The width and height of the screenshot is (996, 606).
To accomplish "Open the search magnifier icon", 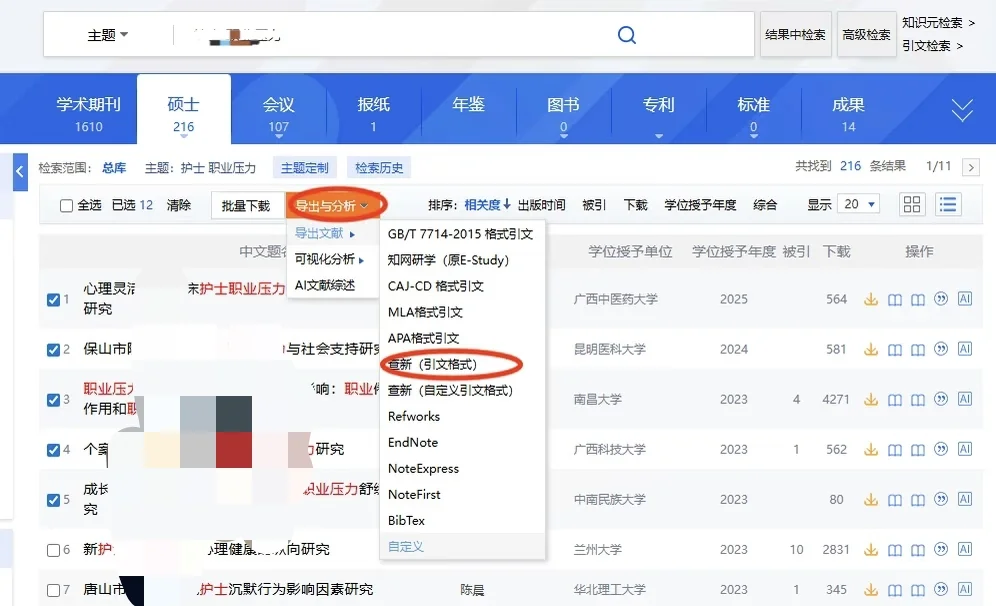I will coord(627,34).
